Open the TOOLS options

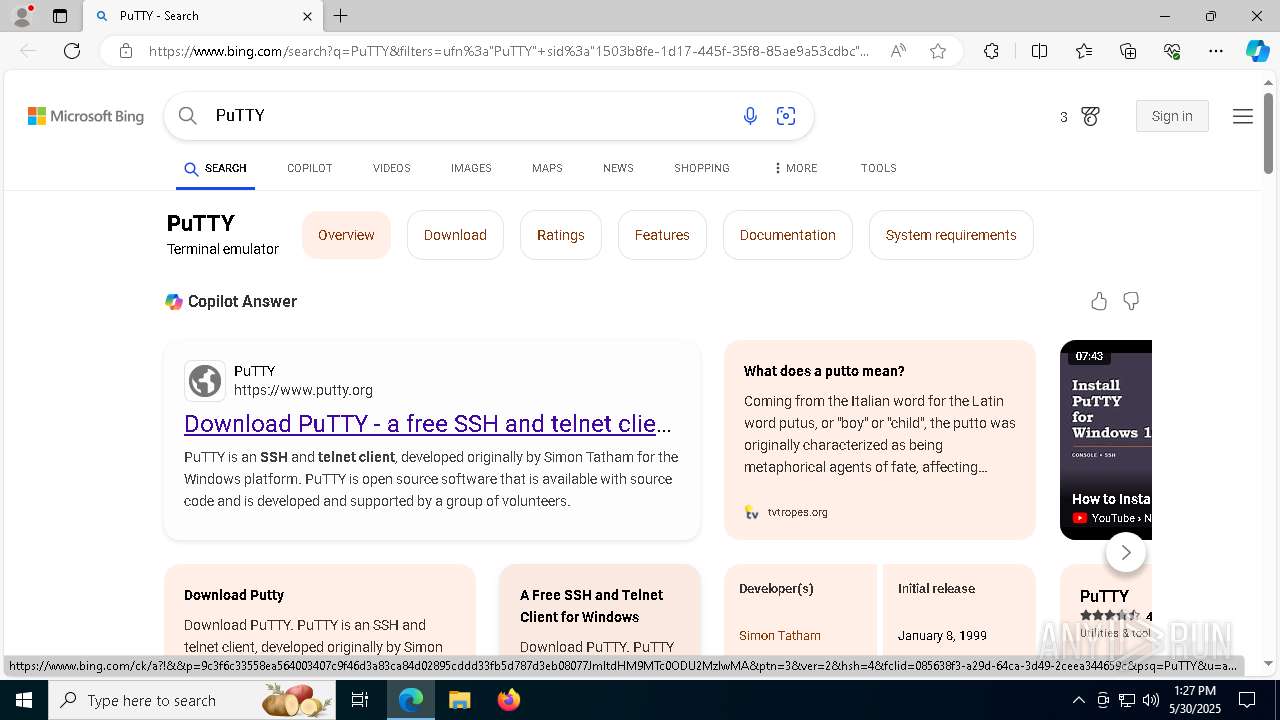[879, 168]
